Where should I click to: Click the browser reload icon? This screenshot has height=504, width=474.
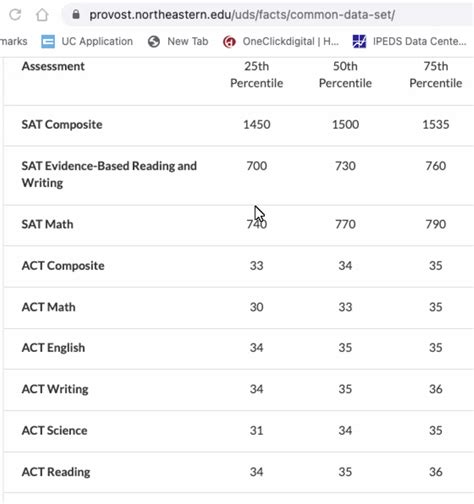(15, 14)
